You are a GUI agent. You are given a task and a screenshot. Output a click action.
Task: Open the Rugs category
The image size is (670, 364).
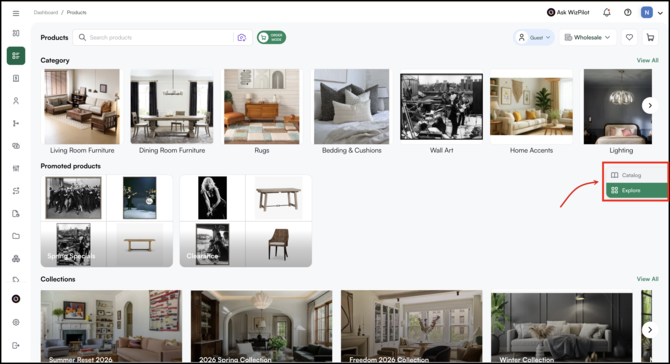(262, 112)
